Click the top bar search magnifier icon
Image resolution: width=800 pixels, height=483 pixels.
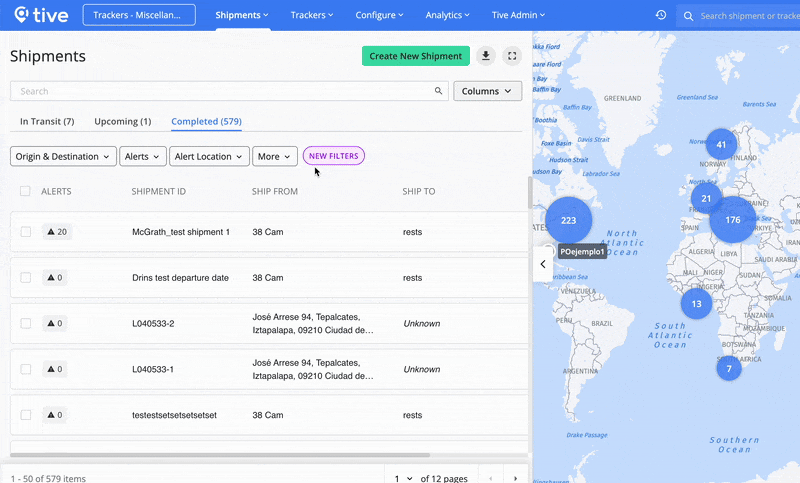tap(688, 16)
